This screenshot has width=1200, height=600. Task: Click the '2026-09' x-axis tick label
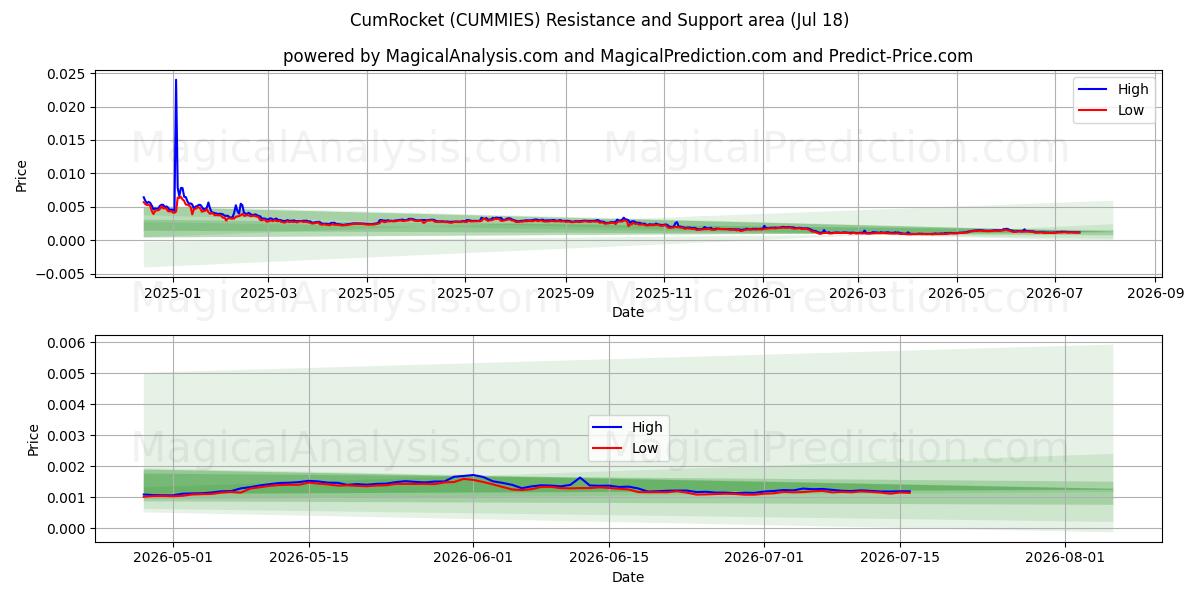pyautogui.click(x=1155, y=293)
